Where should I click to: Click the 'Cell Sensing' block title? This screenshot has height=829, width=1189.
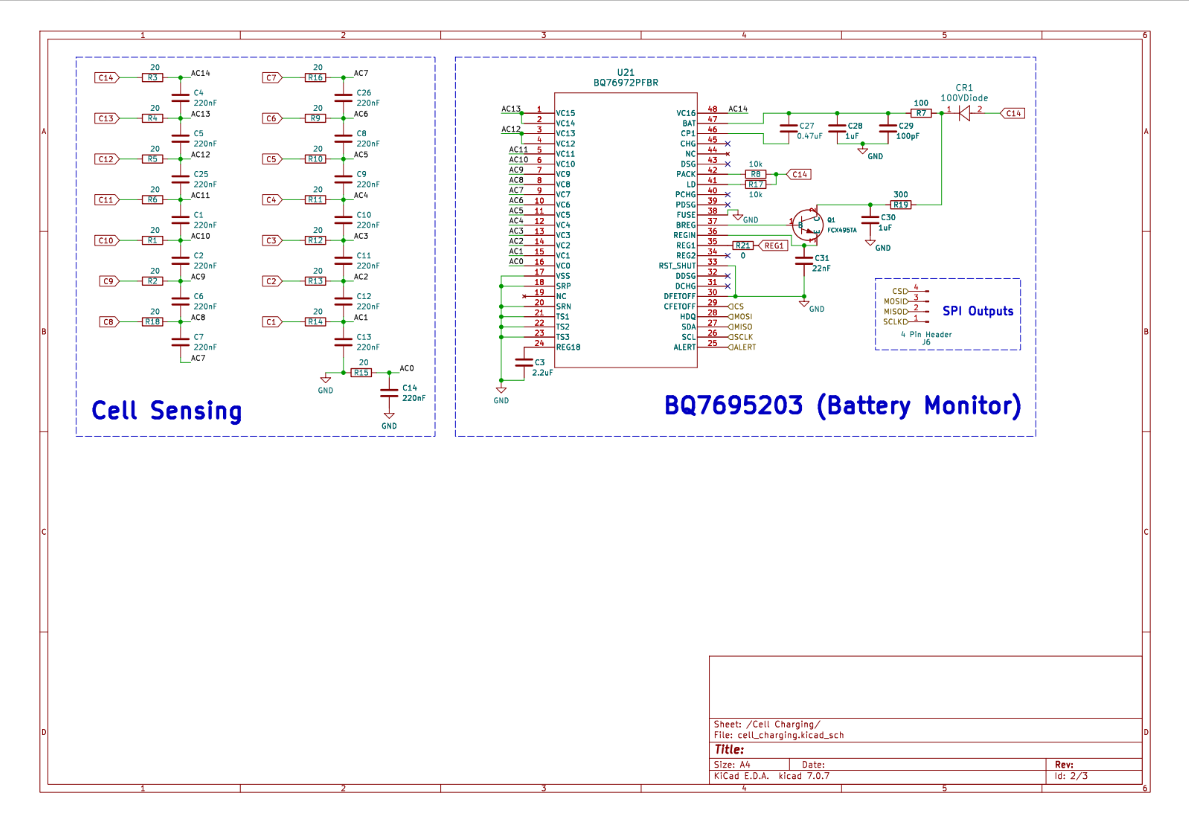167,411
